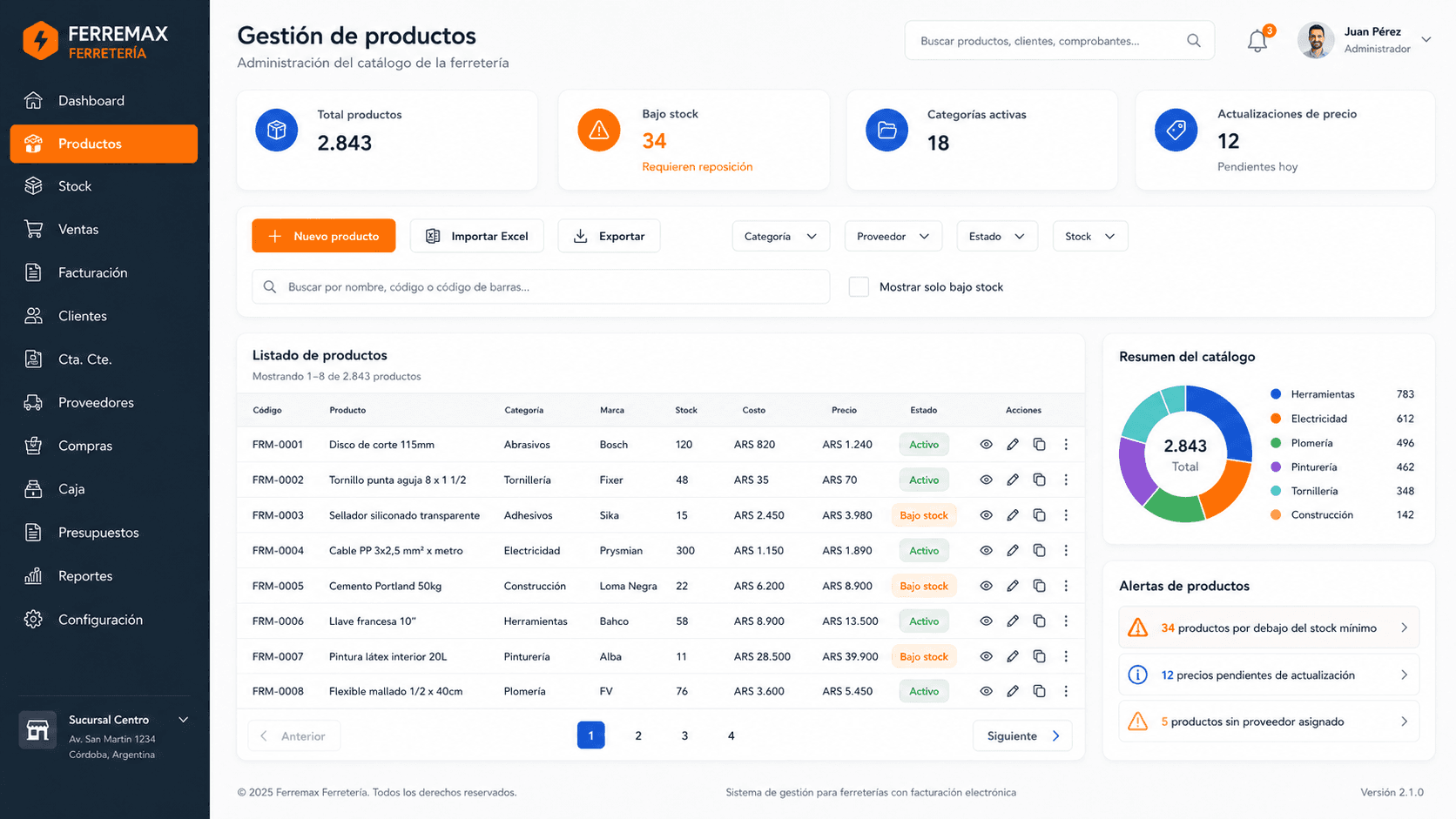This screenshot has width=1456, height=819.
Task: Go to page 2 of products
Action: pyautogui.click(x=638, y=735)
